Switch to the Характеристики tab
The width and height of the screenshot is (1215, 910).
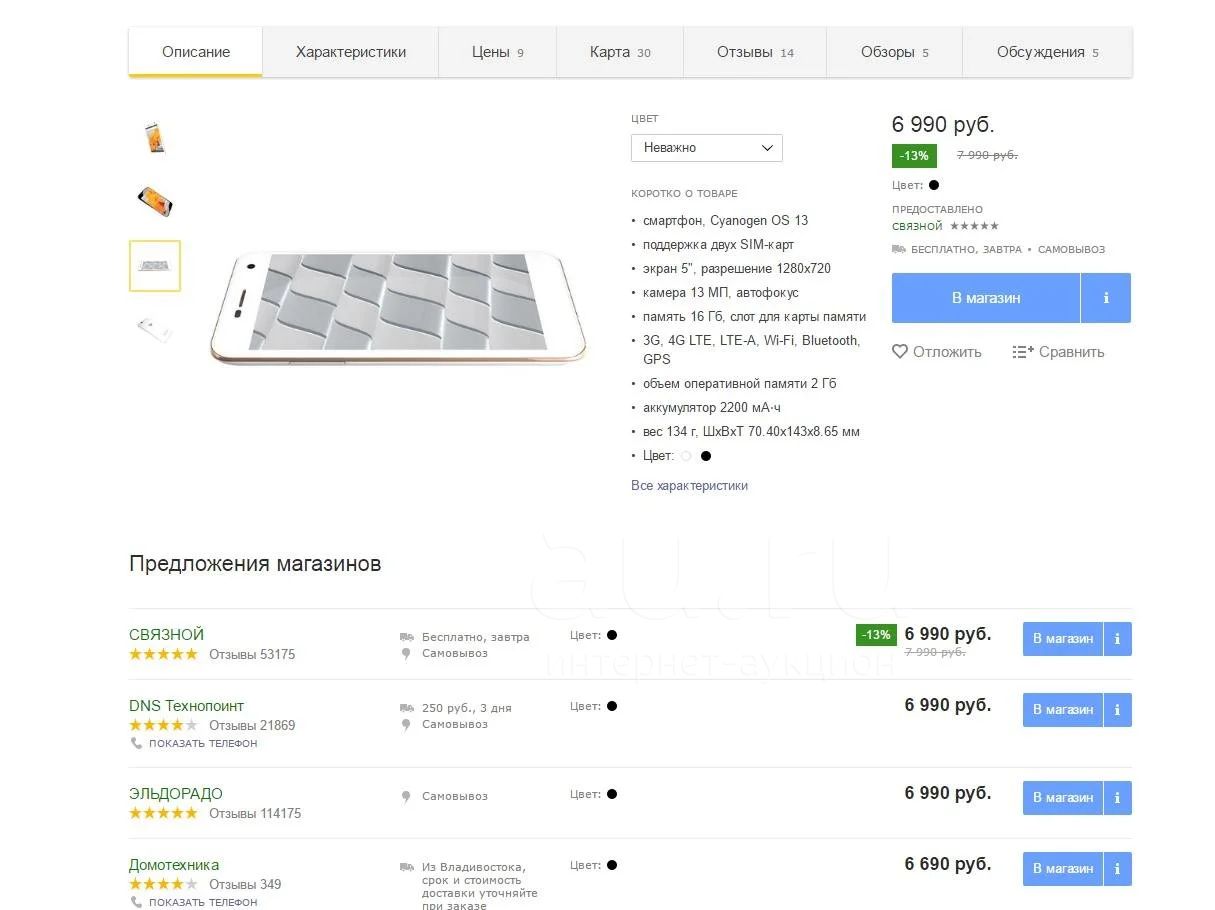click(351, 52)
